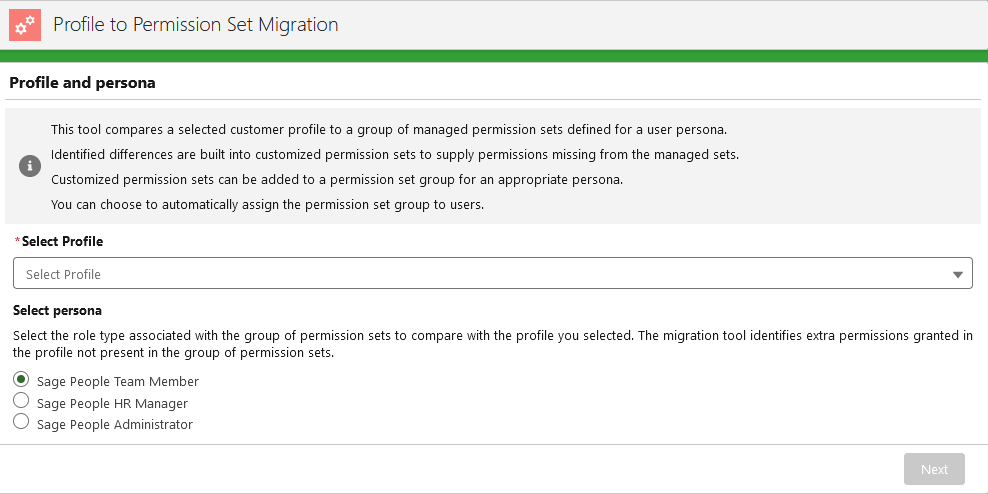Click the Sage People Administrator label text
The height and width of the screenshot is (494, 988).
tap(115, 424)
